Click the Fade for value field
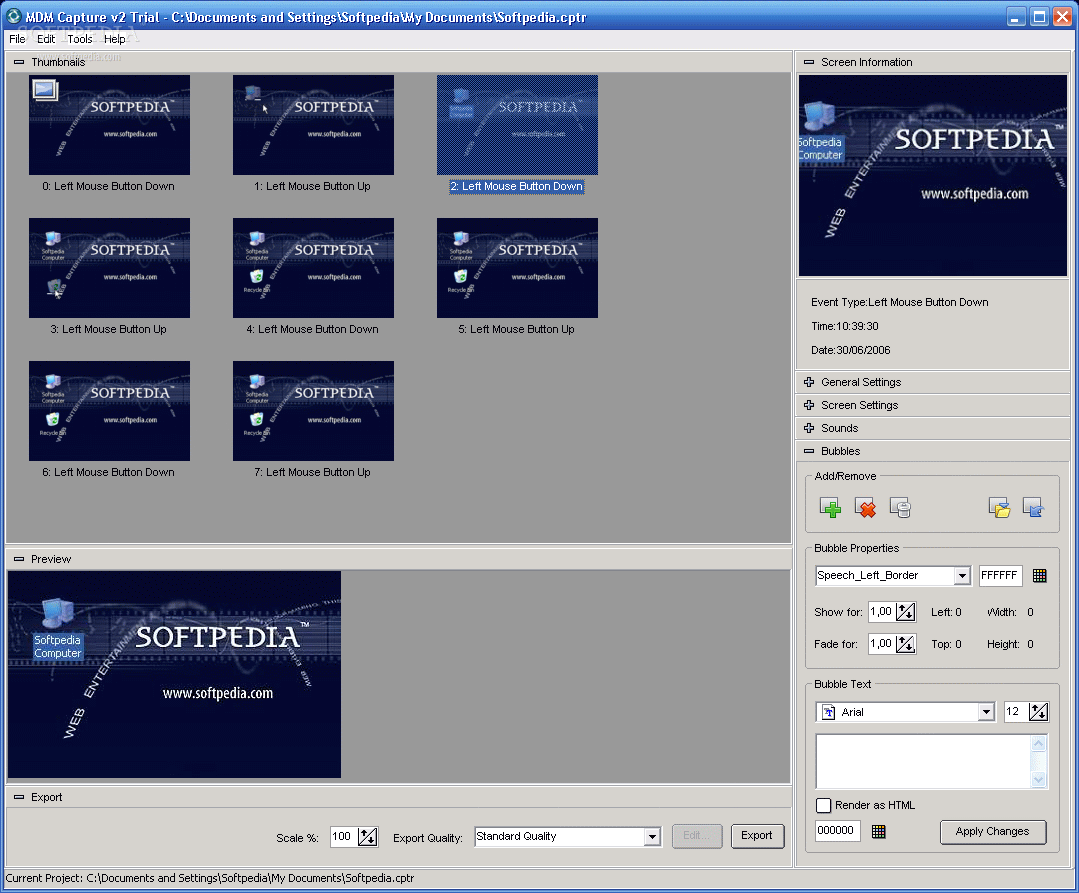 (x=882, y=644)
